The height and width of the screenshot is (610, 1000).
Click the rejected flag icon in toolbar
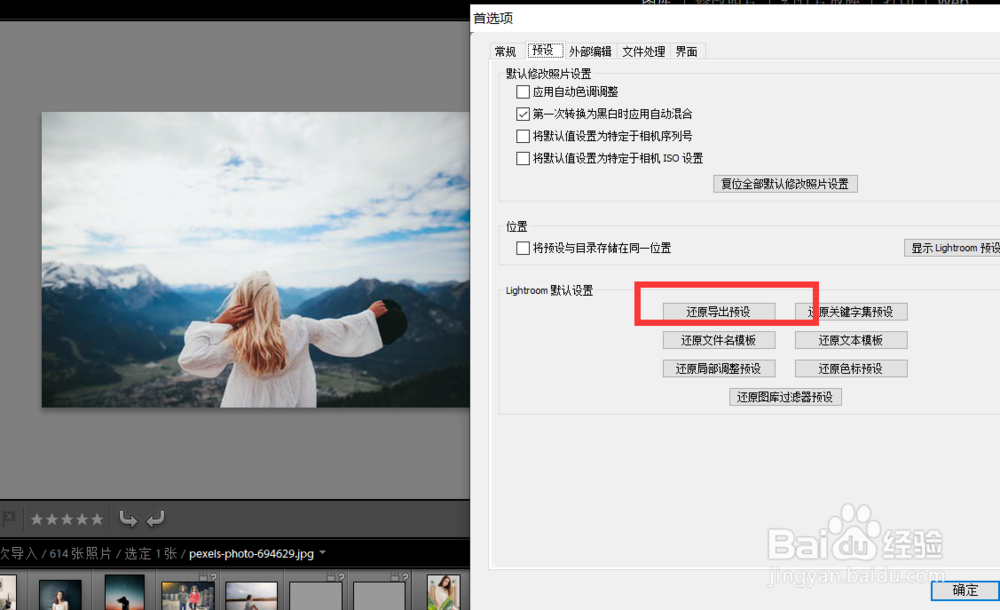[x=8, y=518]
